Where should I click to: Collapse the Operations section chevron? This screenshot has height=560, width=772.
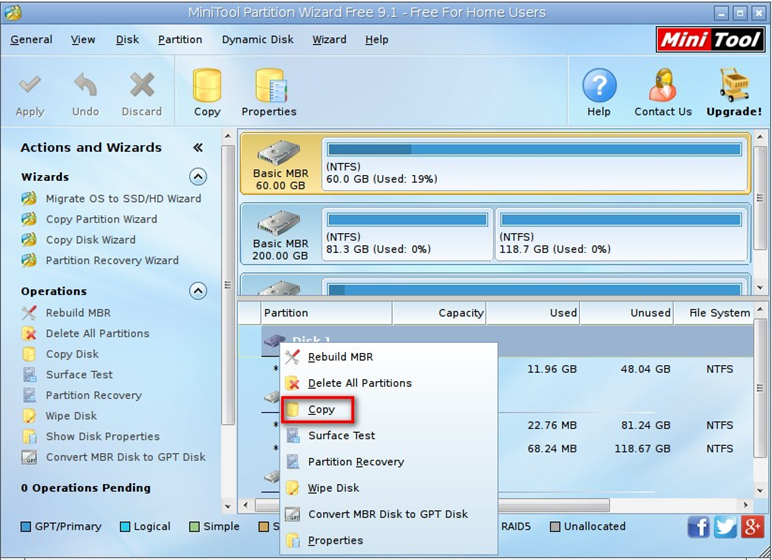(x=198, y=291)
